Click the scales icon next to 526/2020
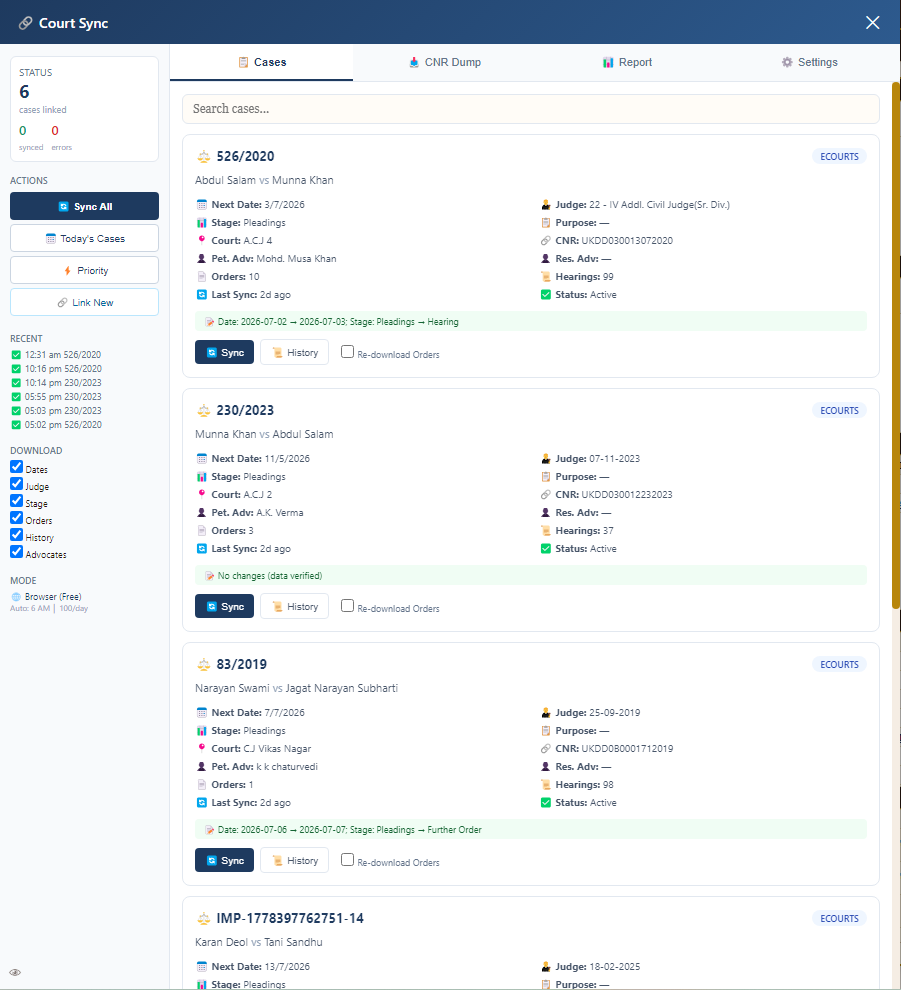This screenshot has height=990, width=901. pyautogui.click(x=203, y=157)
